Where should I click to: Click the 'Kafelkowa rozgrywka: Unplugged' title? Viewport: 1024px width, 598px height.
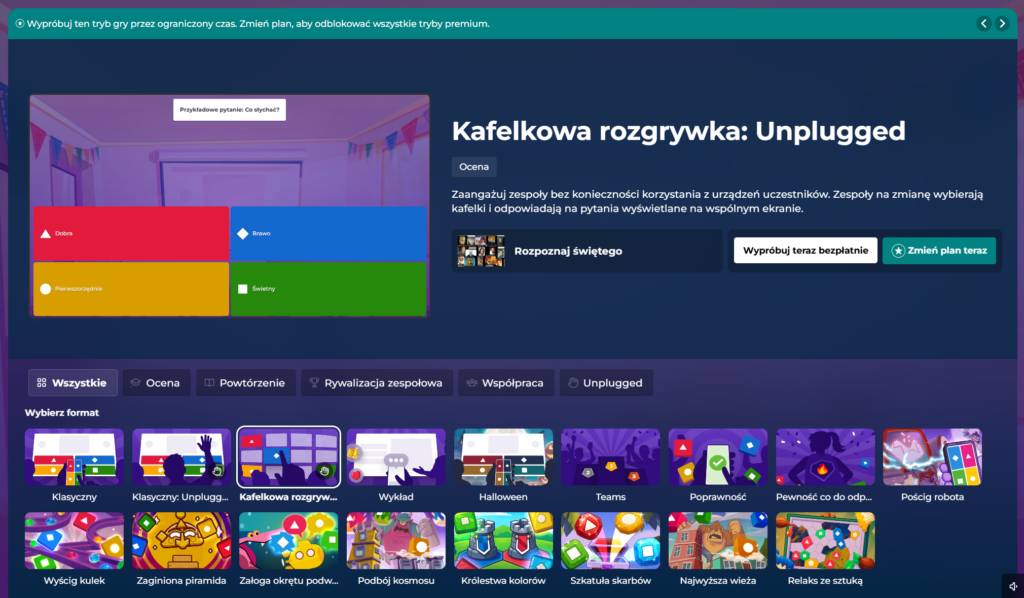point(679,131)
